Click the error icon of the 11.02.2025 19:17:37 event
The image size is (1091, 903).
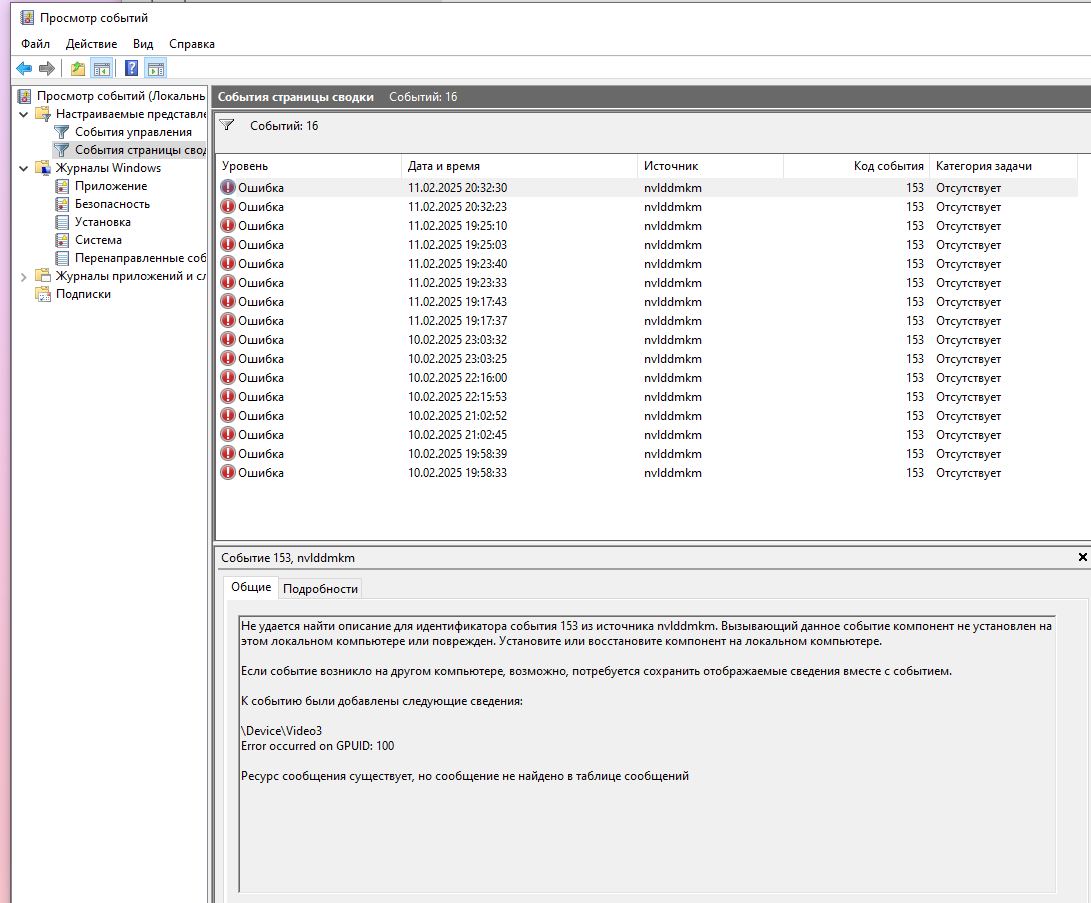pos(228,321)
